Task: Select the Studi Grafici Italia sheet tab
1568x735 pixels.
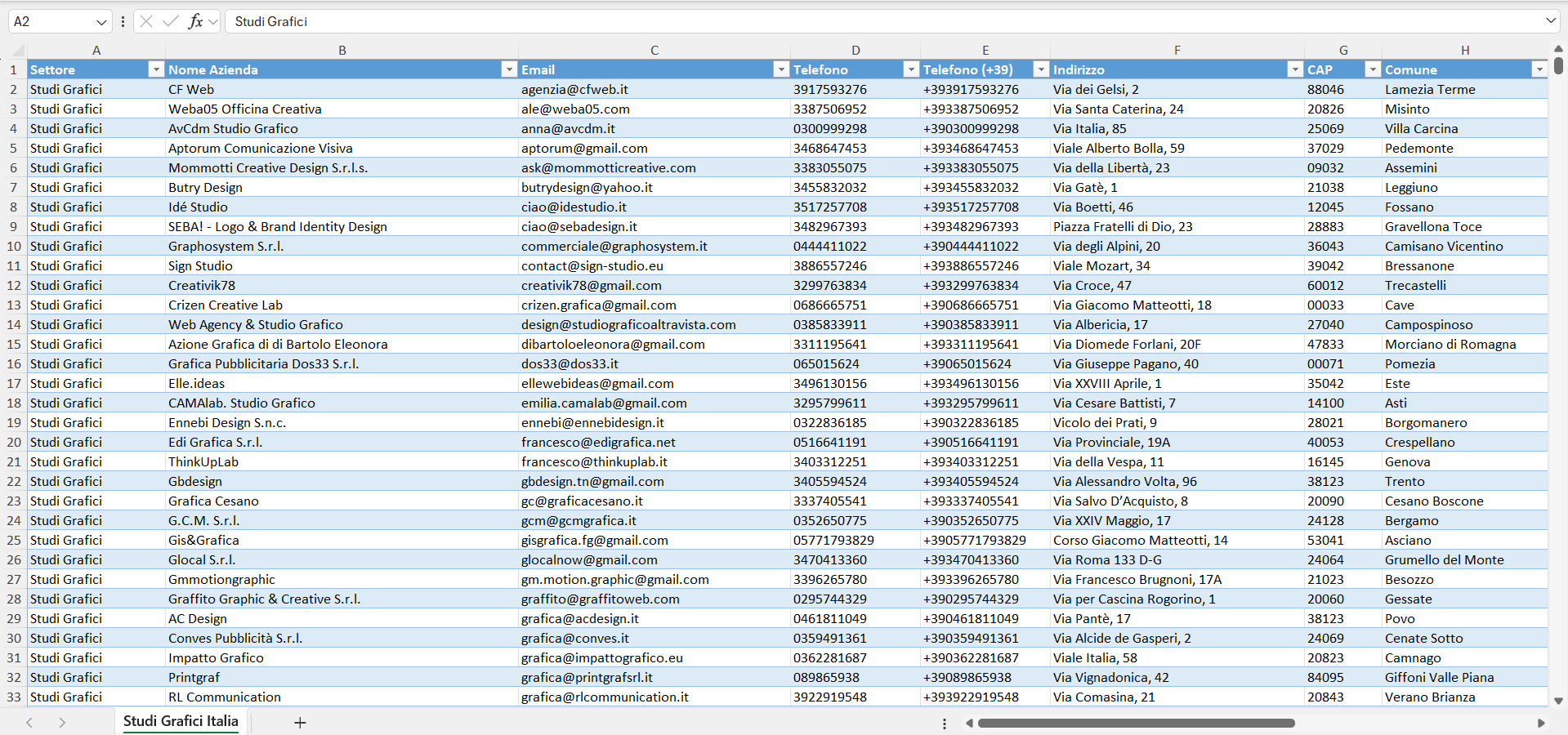Action: 181,721
